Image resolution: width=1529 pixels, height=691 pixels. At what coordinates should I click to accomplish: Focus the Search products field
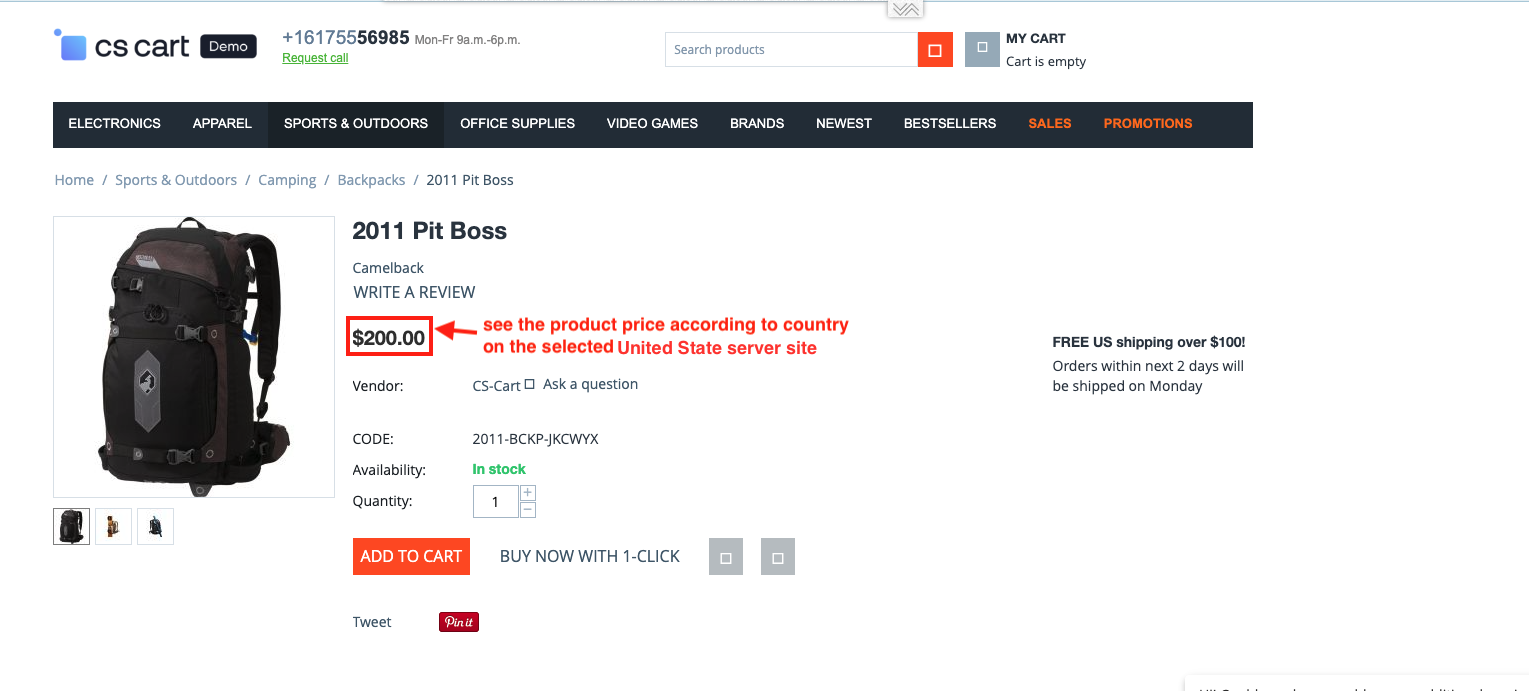tap(791, 50)
